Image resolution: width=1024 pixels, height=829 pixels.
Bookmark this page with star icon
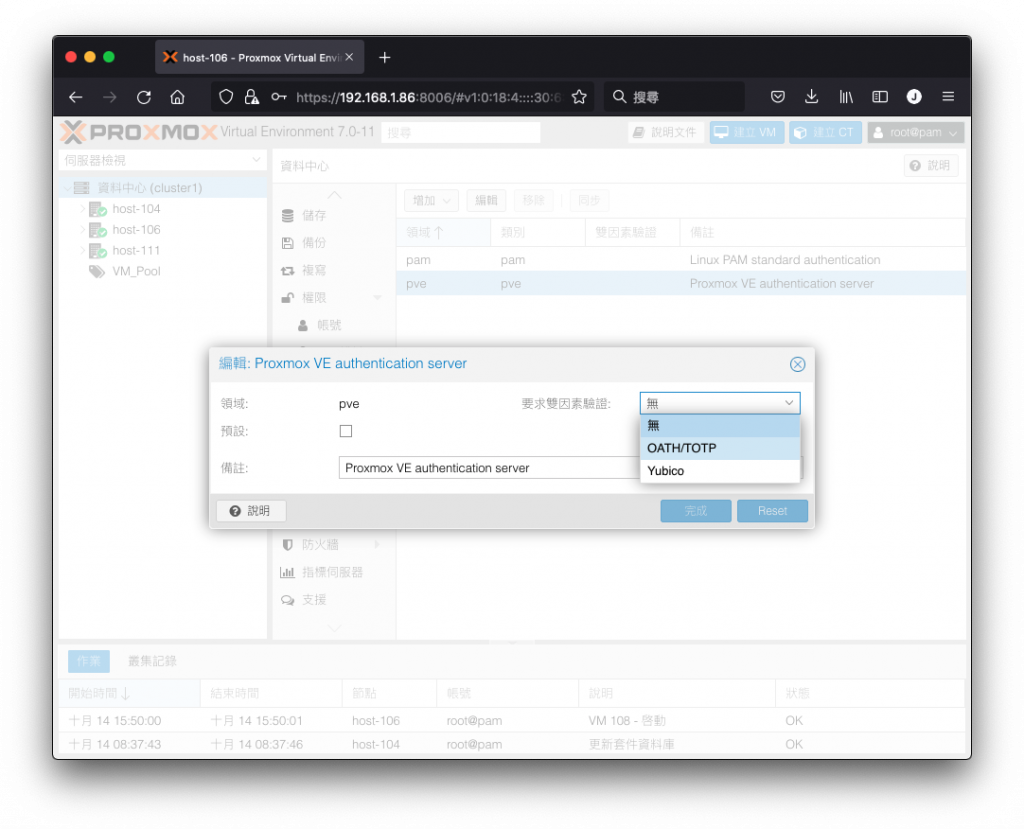click(579, 97)
